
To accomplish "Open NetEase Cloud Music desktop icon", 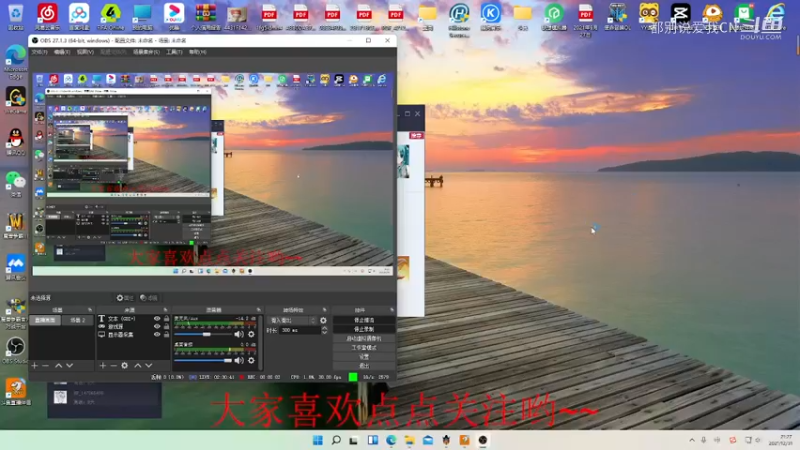I will tap(47, 16).
